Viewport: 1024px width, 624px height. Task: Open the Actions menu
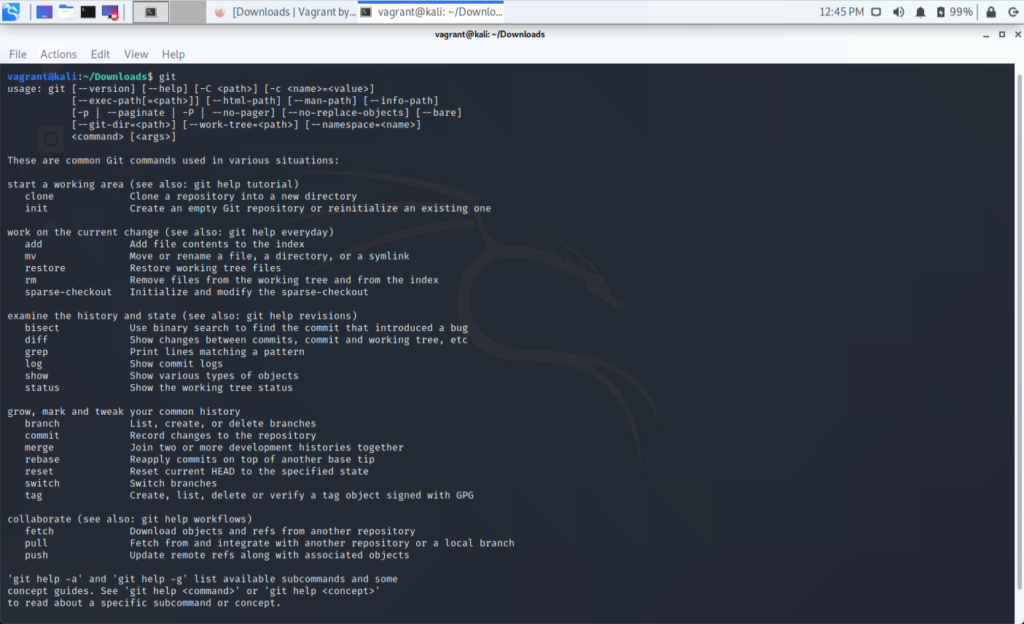coord(58,54)
